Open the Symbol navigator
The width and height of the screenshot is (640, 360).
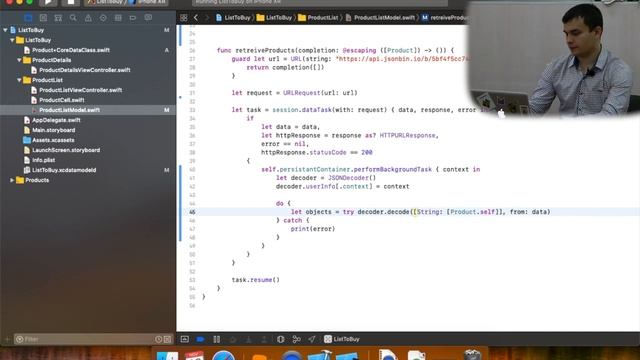[x=58, y=18]
